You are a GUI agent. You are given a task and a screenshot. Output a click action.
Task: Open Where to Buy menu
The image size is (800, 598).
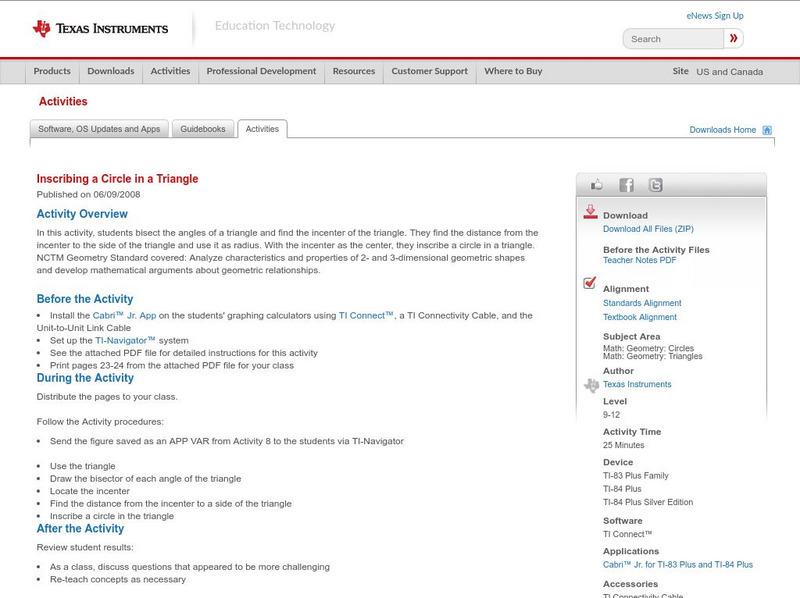[513, 71]
